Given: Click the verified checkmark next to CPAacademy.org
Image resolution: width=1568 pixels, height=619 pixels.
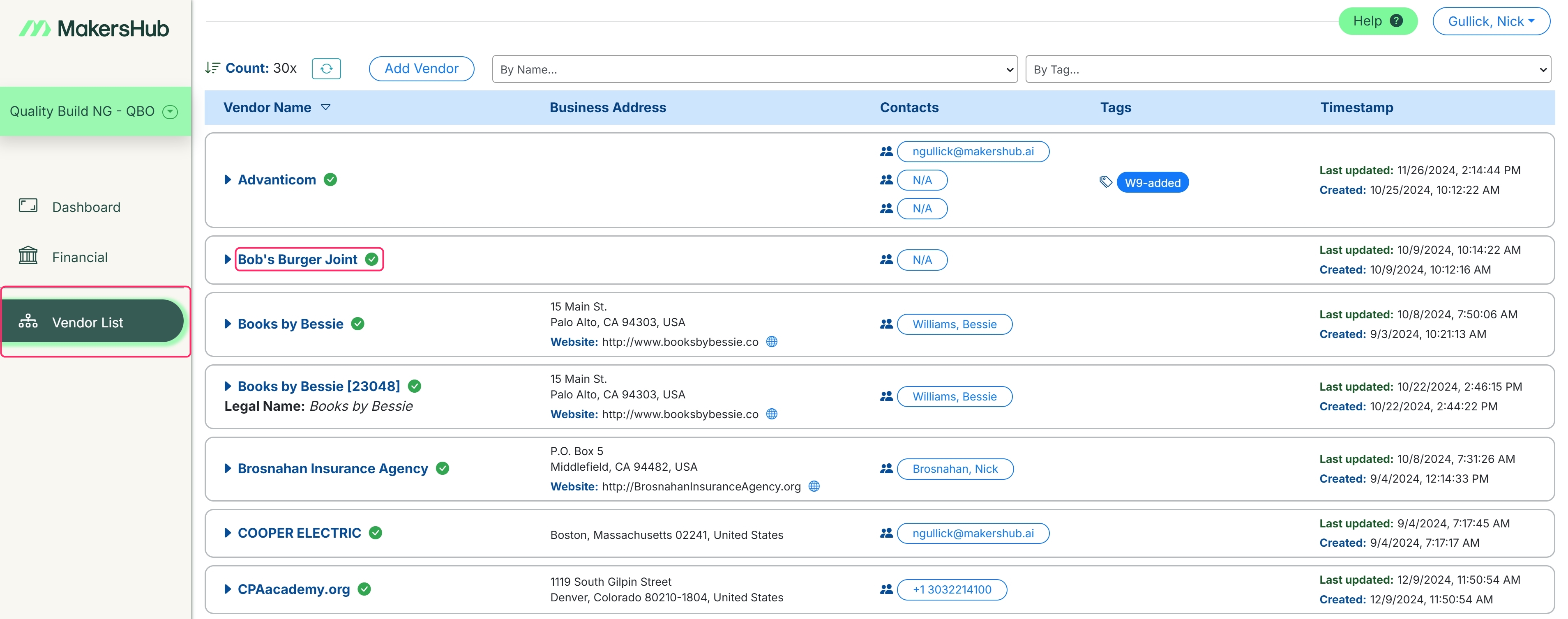Looking at the screenshot, I should (x=364, y=589).
